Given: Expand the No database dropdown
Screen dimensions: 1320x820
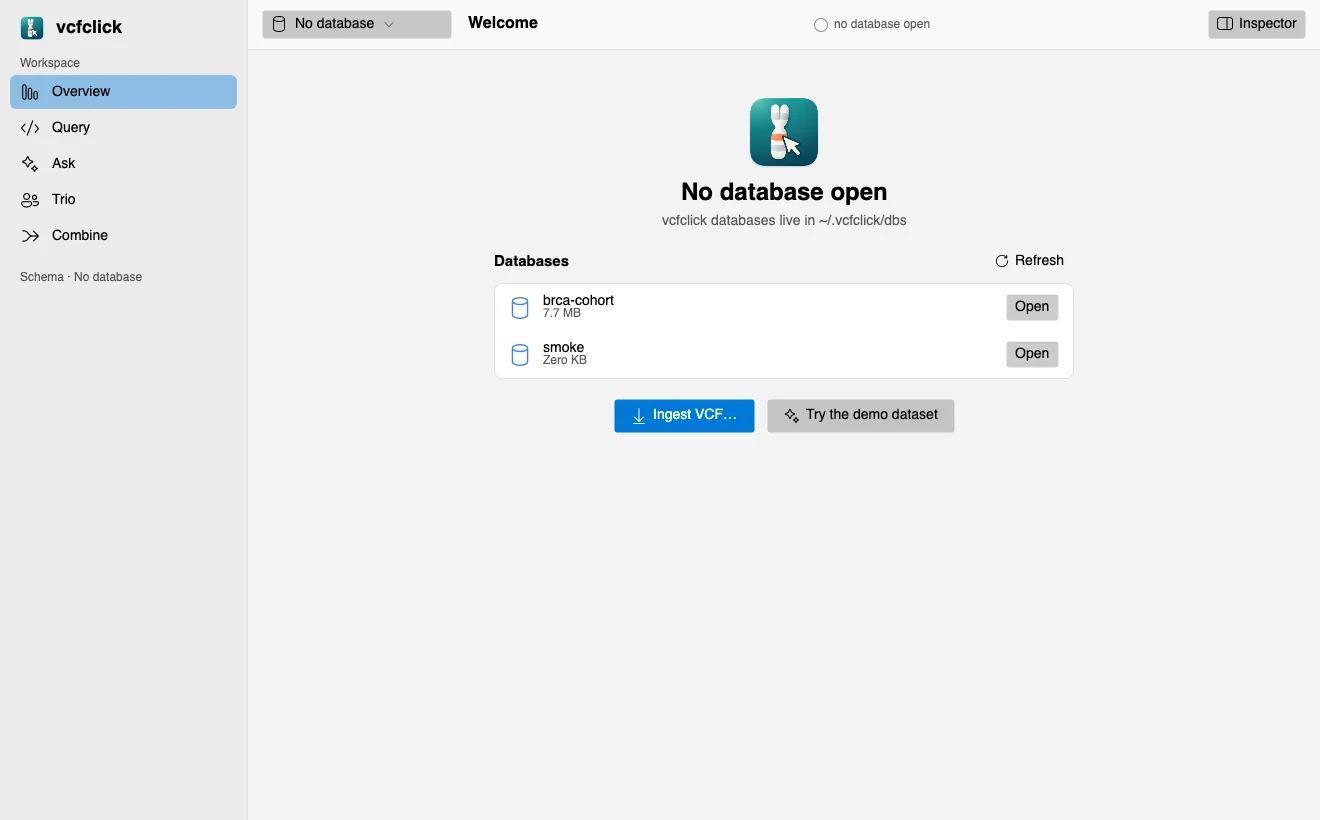Looking at the screenshot, I should [357, 24].
